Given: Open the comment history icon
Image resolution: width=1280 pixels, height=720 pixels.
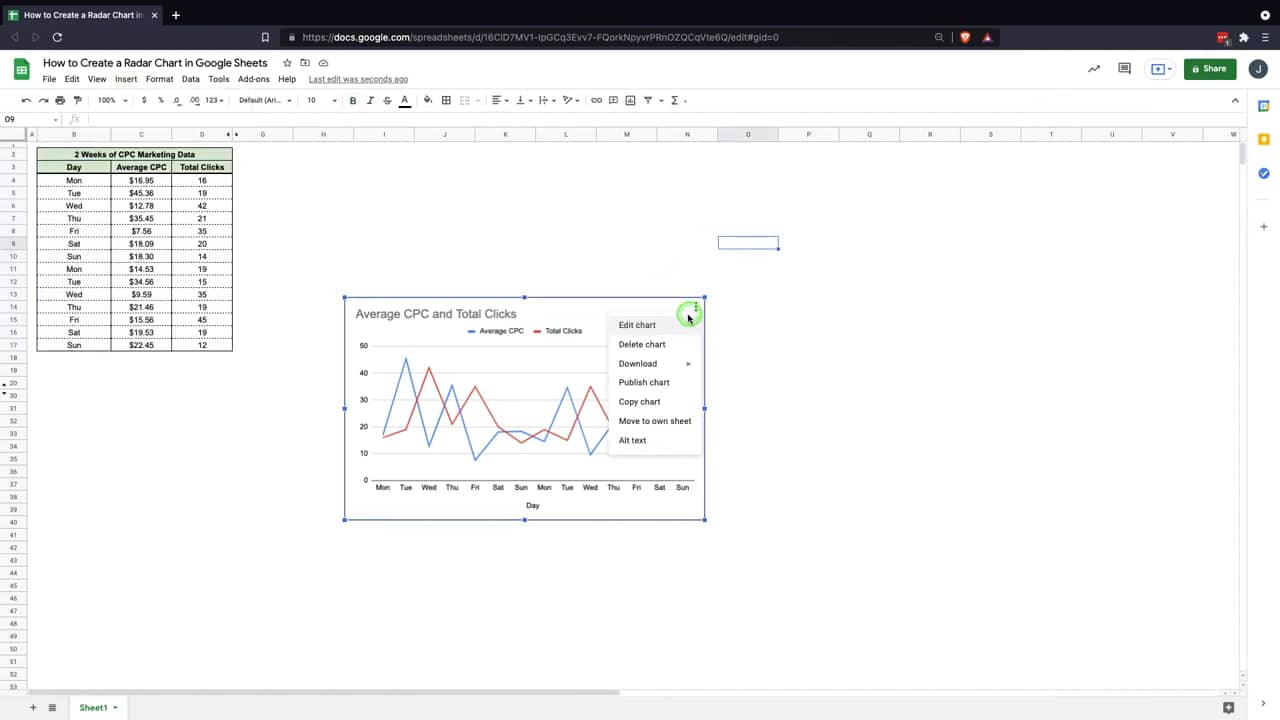Looking at the screenshot, I should 1124,69.
